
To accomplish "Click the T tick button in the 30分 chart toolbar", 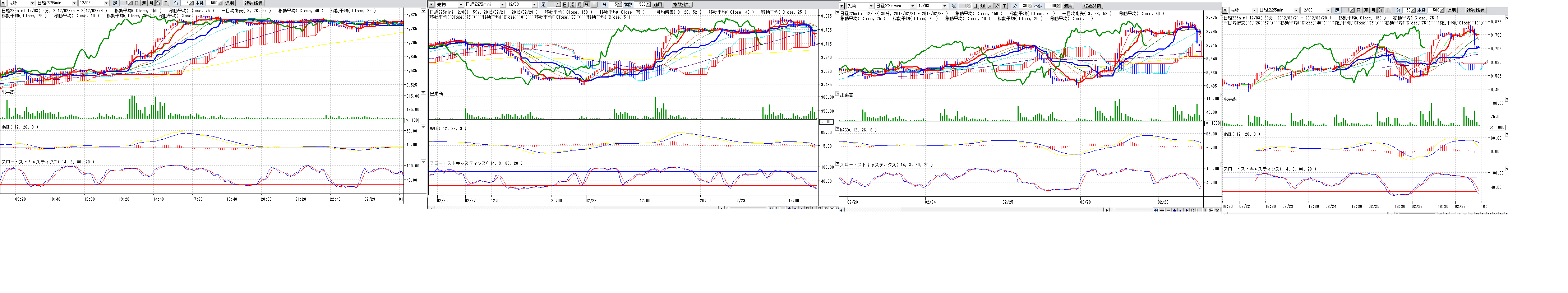I will pos(1005,6).
